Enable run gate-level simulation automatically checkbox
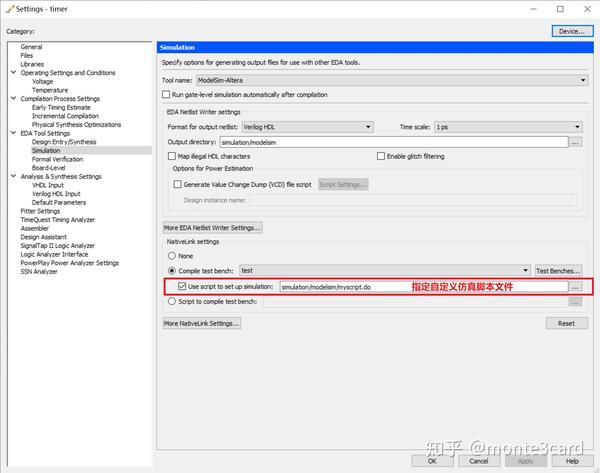Viewport: 600px width, 473px height. [x=166, y=95]
